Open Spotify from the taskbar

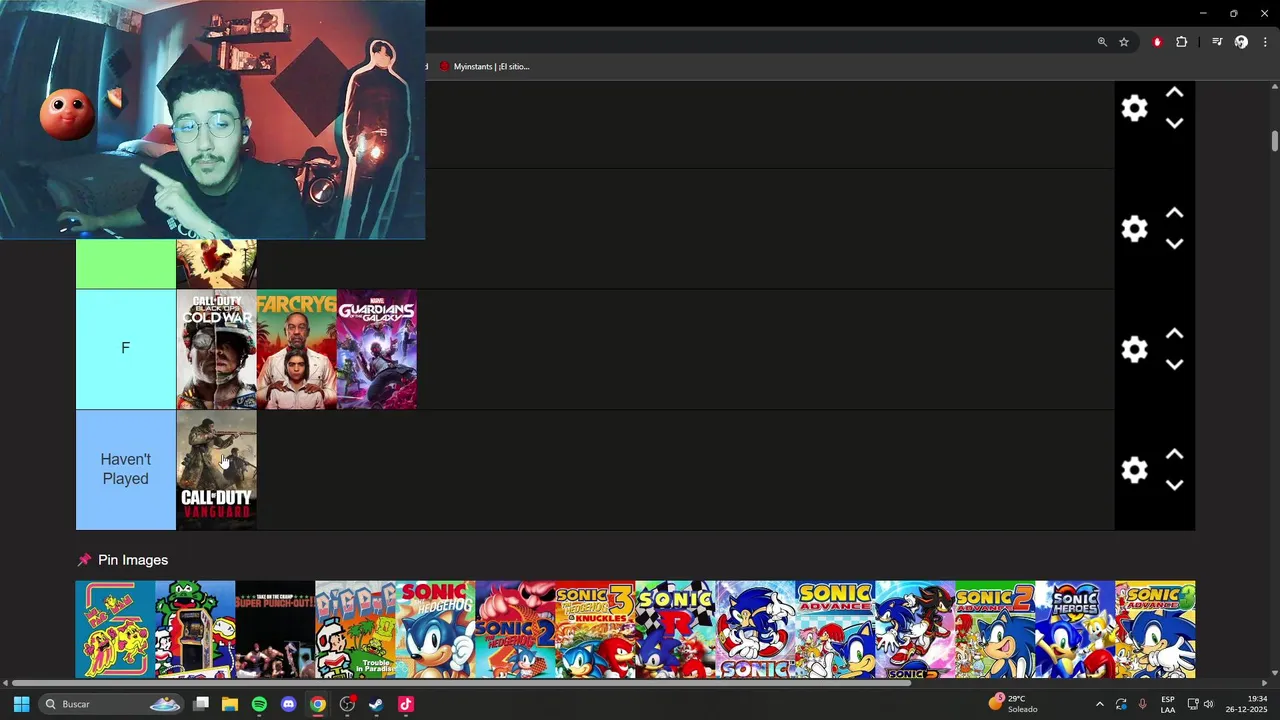[x=259, y=704]
